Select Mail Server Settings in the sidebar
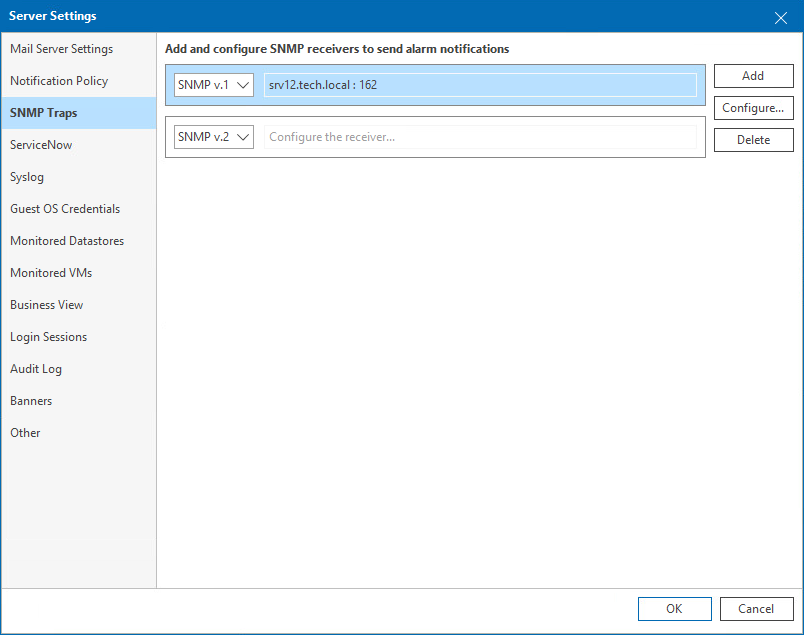This screenshot has height=635, width=804. click(x=61, y=48)
